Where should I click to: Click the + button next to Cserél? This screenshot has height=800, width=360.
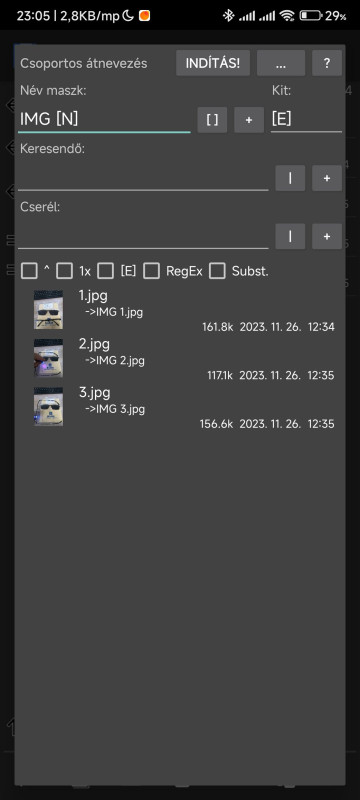coord(327,236)
